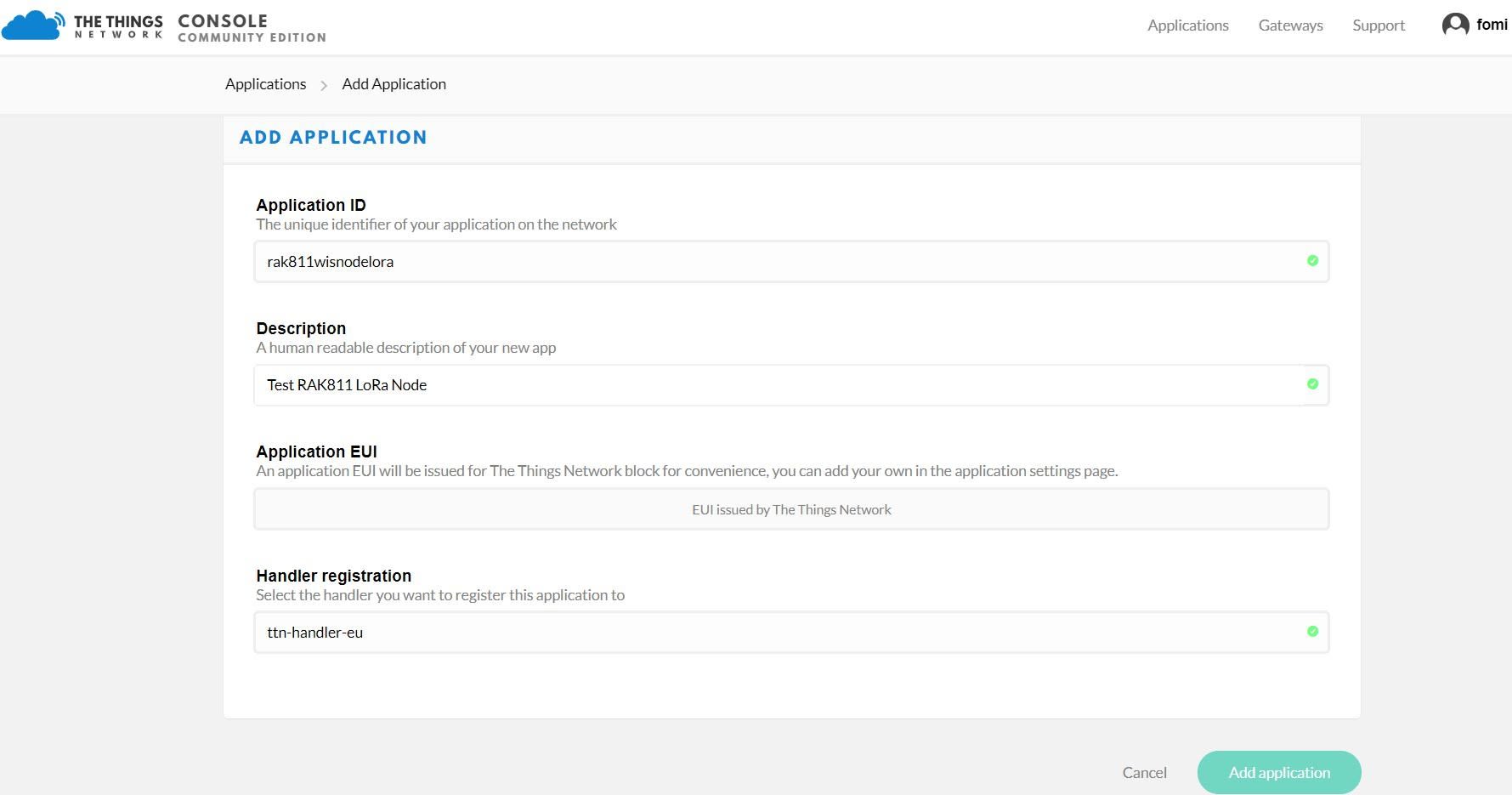The height and width of the screenshot is (795, 1512).
Task: Click breadcrumb chevron separator after Applications
Action: (324, 85)
